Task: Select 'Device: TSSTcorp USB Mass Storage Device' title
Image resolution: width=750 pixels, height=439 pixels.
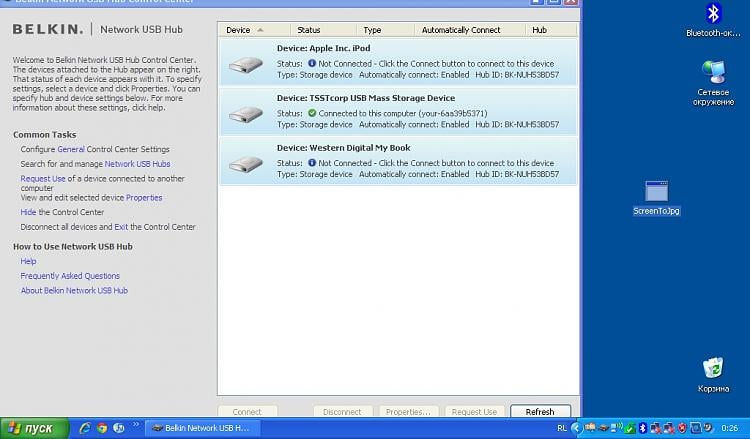Action: tap(366, 98)
